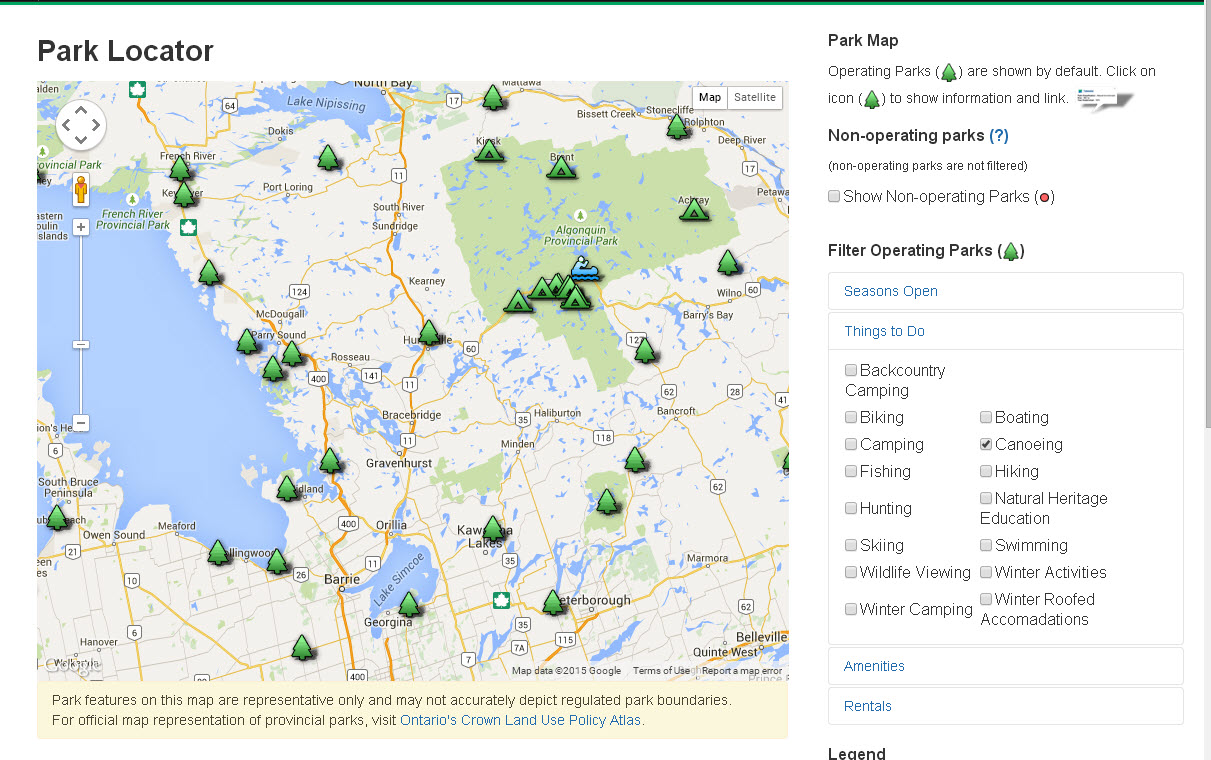Check the Backcountry Camping filter

click(851, 370)
